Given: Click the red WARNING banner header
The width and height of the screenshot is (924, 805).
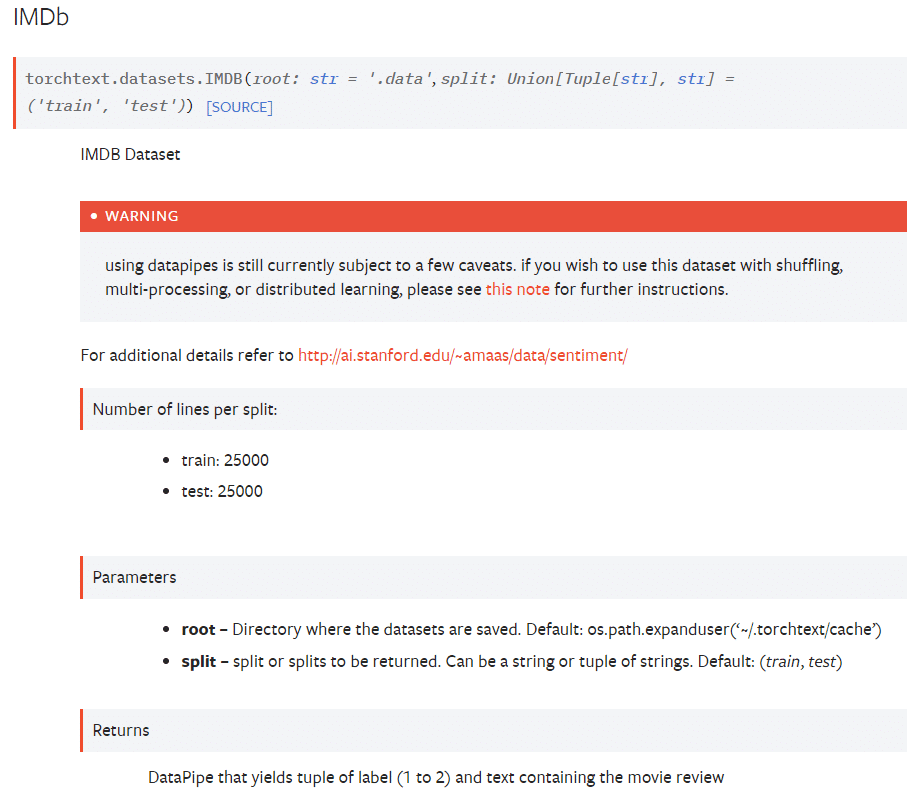Looking at the screenshot, I should (x=493, y=216).
